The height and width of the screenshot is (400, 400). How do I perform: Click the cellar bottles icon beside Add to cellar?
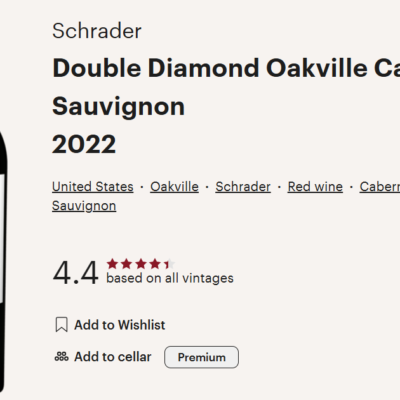(x=61, y=357)
